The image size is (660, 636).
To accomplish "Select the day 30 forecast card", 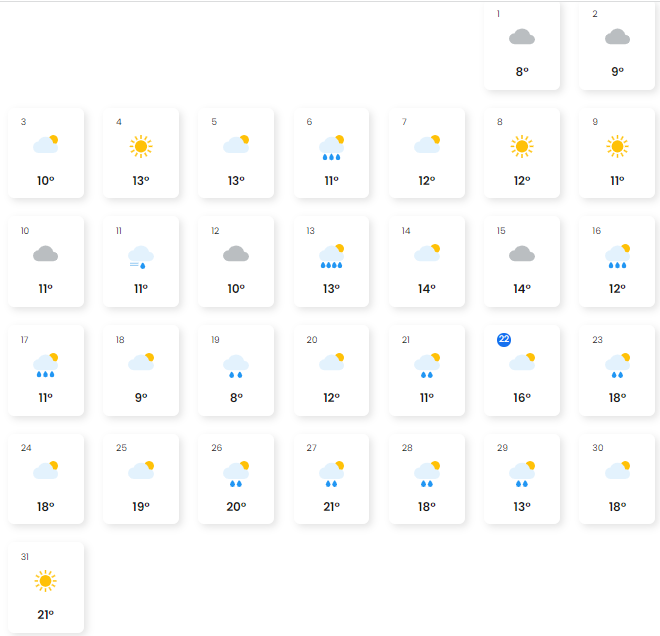I will point(617,478).
